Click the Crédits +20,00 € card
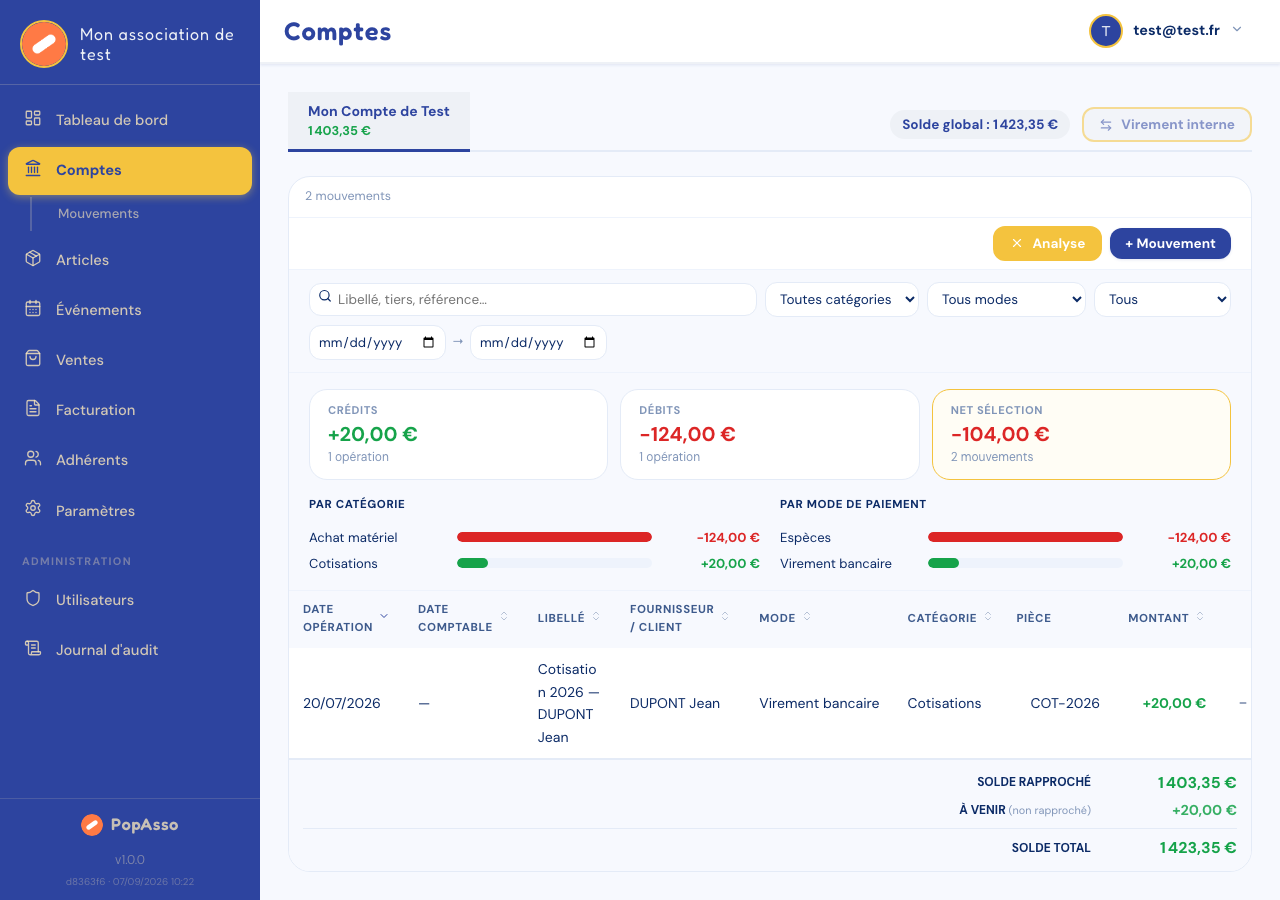This screenshot has height=900, width=1280. click(458, 434)
